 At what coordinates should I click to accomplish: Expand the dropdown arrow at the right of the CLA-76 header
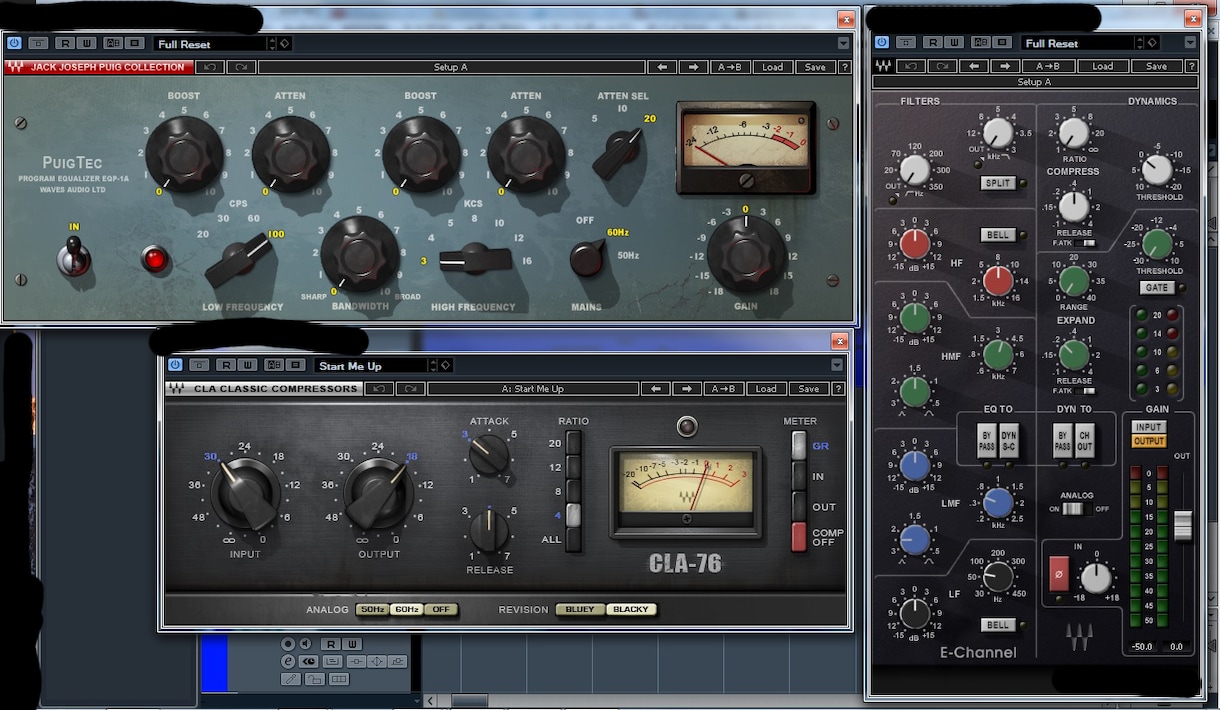click(x=838, y=366)
